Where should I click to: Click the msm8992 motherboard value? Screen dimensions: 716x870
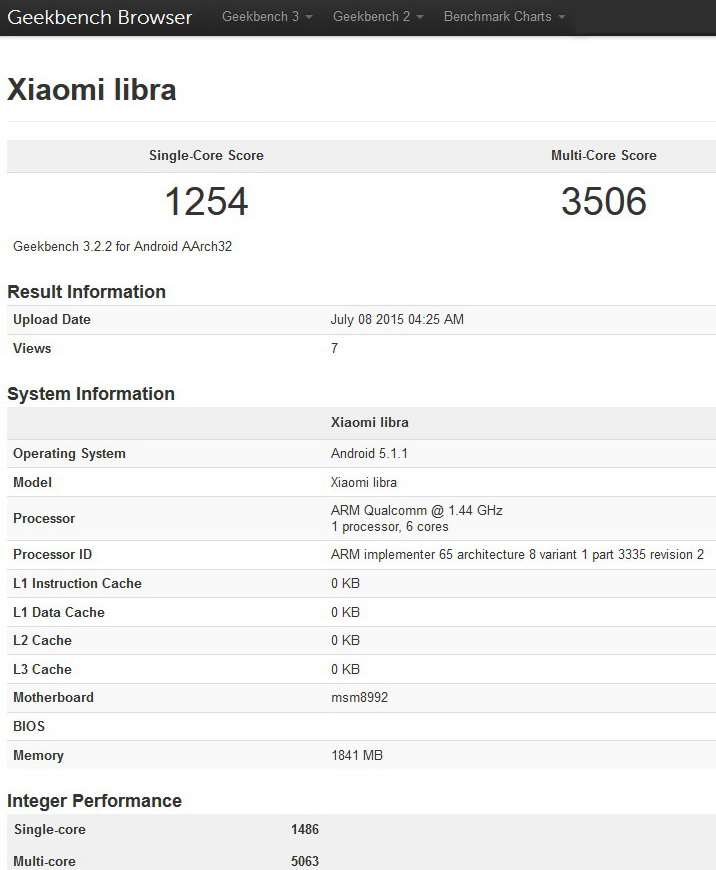click(x=359, y=697)
